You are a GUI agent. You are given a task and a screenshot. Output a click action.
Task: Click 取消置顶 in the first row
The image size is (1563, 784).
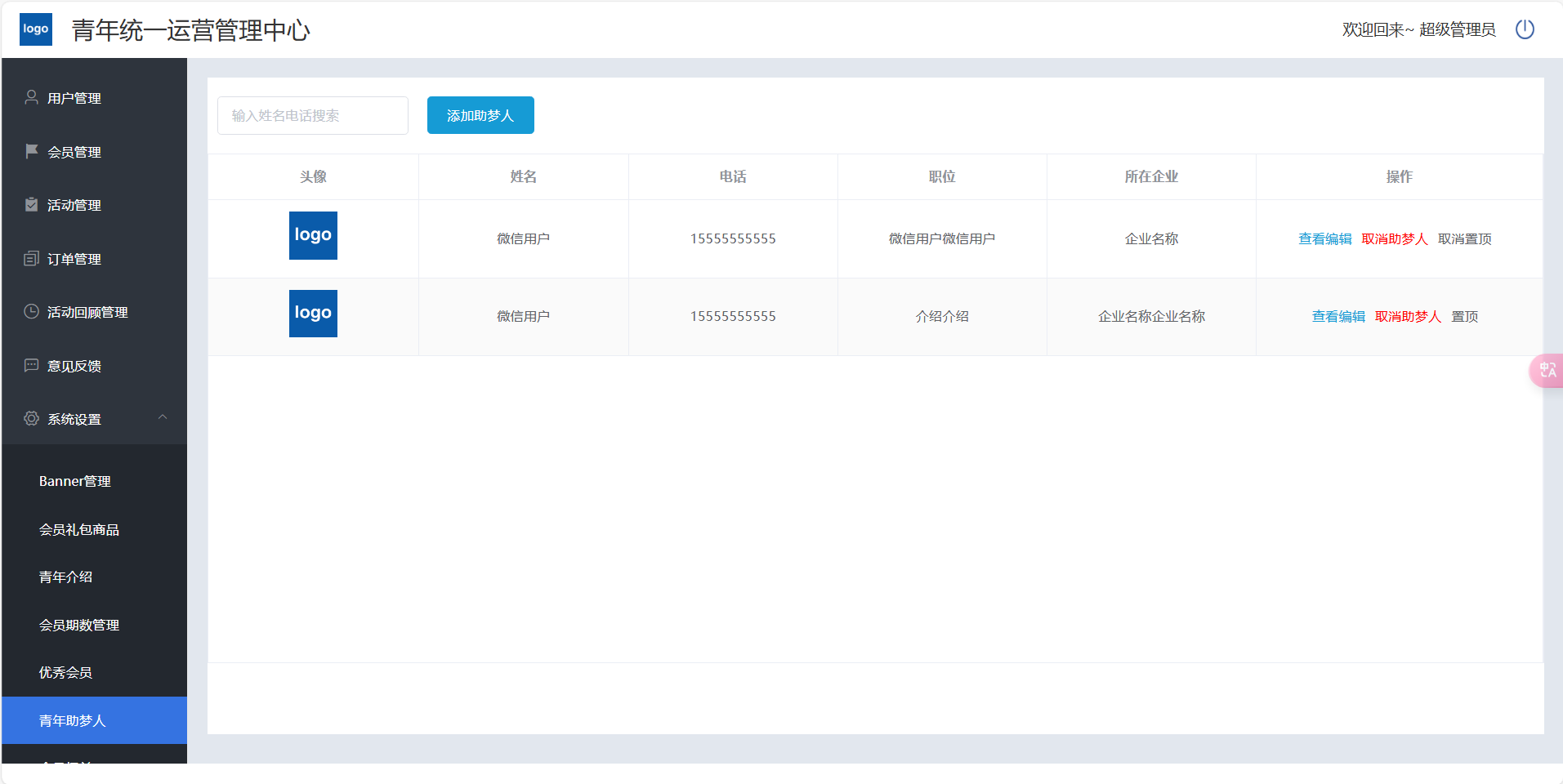click(x=1465, y=238)
